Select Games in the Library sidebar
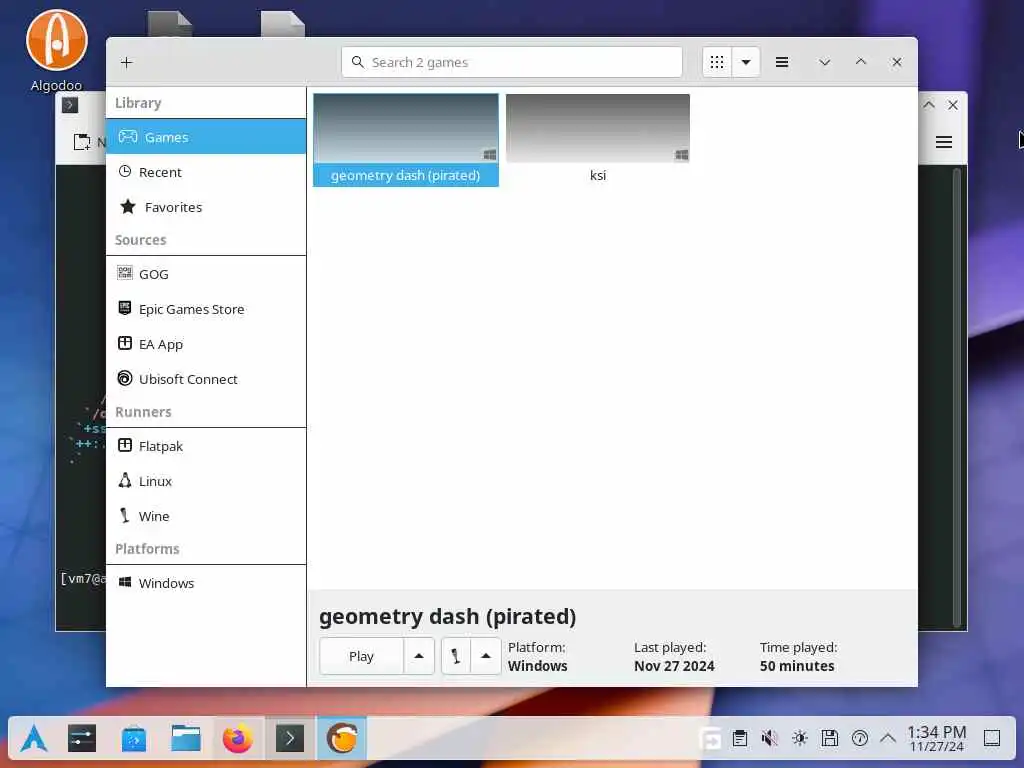The width and height of the screenshot is (1024, 768). pyautogui.click(x=206, y=136)
